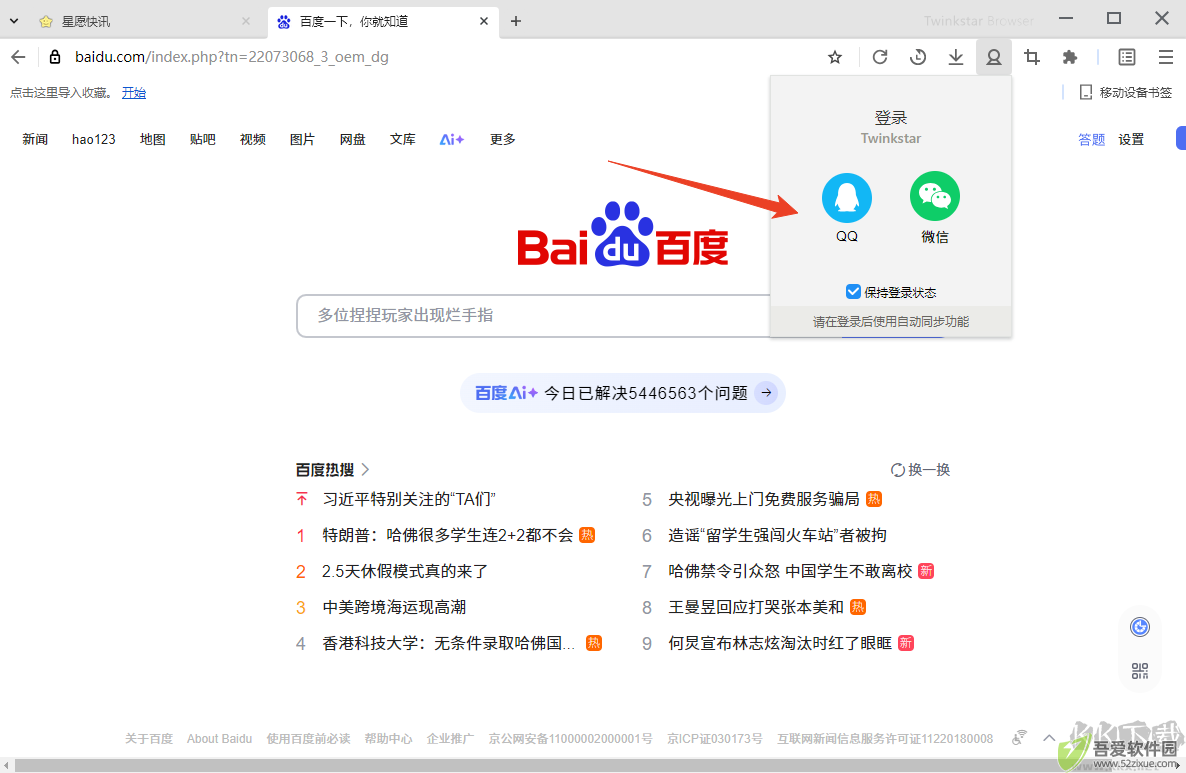Open 造谣“留学生强闯火车站”者被拘

click(778, 536)
